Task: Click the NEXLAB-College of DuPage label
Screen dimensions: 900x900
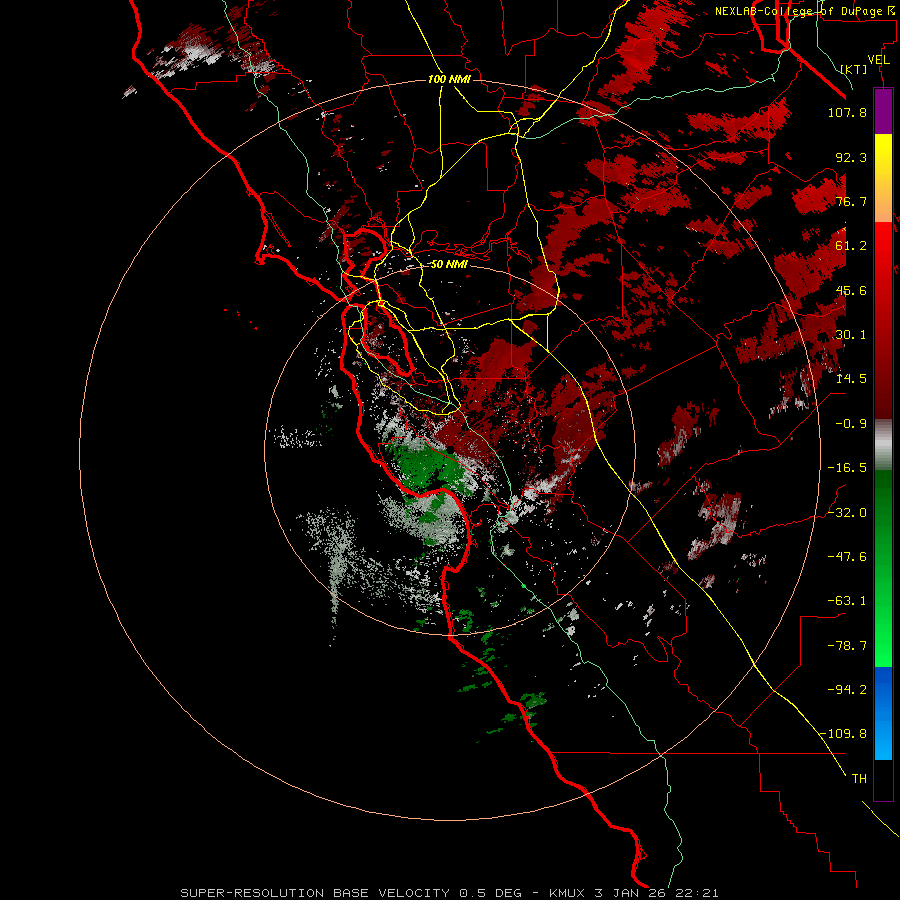Action: pos(804,11)
